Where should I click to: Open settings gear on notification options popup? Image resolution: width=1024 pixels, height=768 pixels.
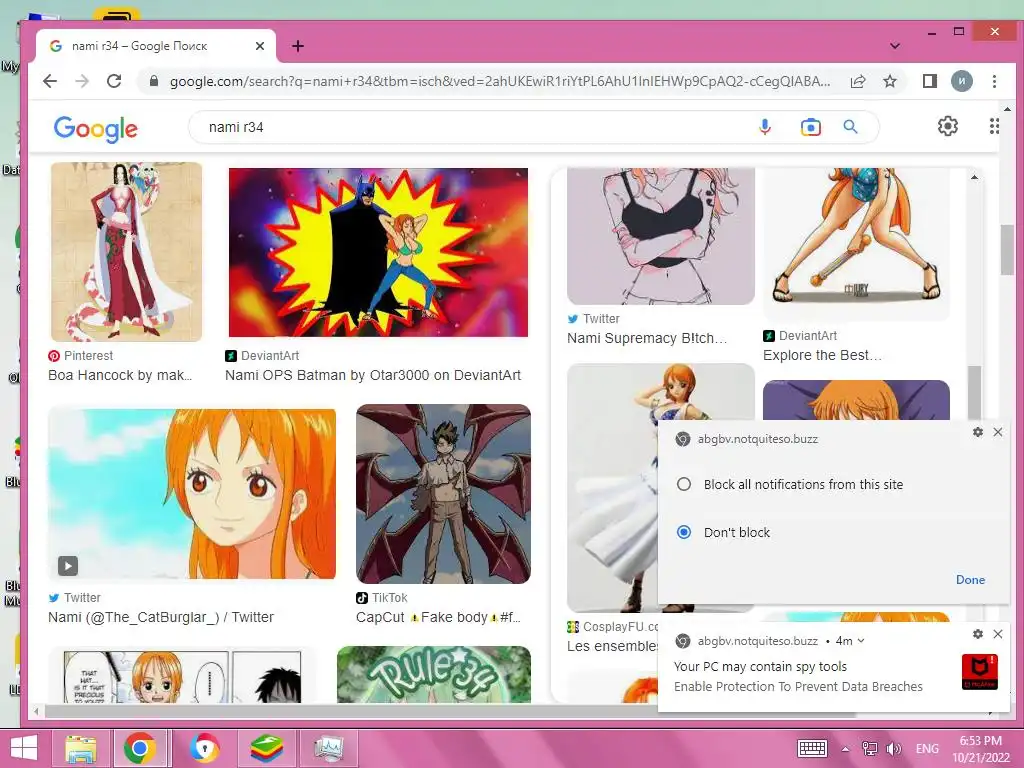[x=978, y=432]
